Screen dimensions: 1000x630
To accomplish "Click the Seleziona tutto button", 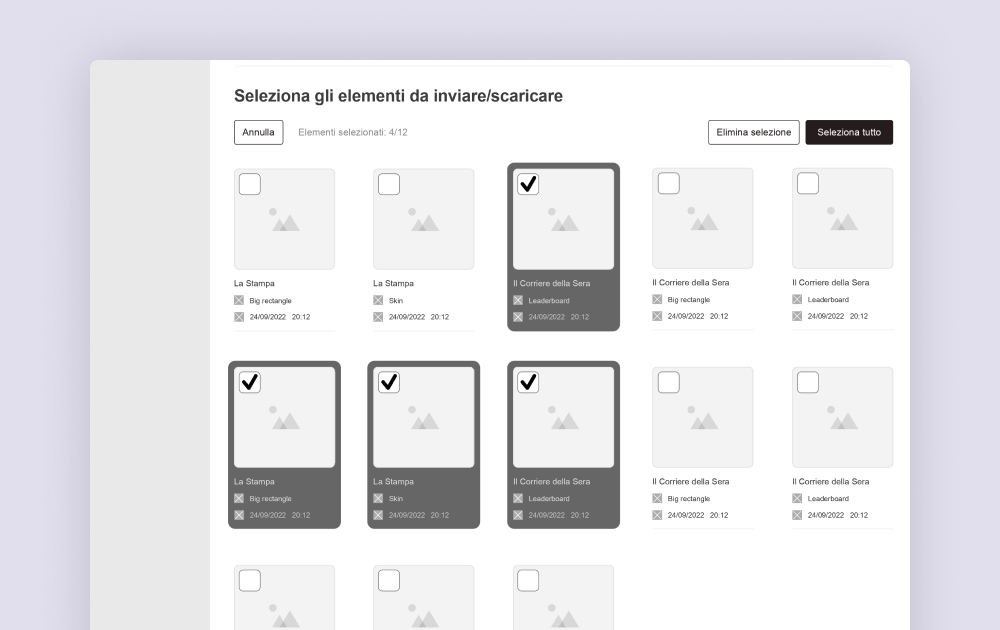I will pyautogui.click(x=849, y=132).
